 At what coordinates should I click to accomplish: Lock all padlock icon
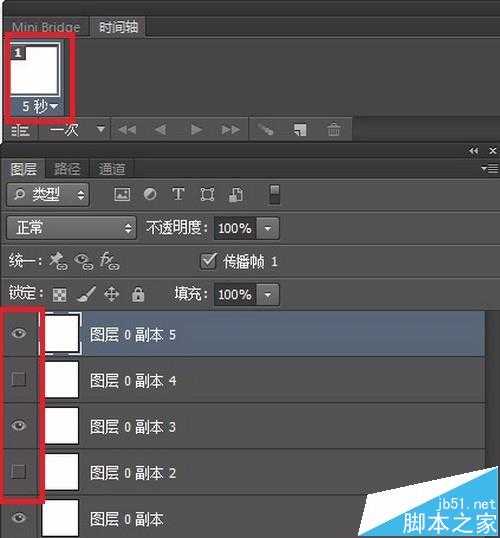tap(138, 294)
